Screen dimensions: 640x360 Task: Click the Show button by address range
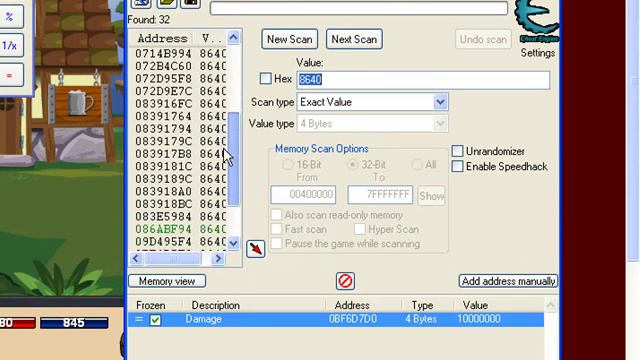coord(431,196)
